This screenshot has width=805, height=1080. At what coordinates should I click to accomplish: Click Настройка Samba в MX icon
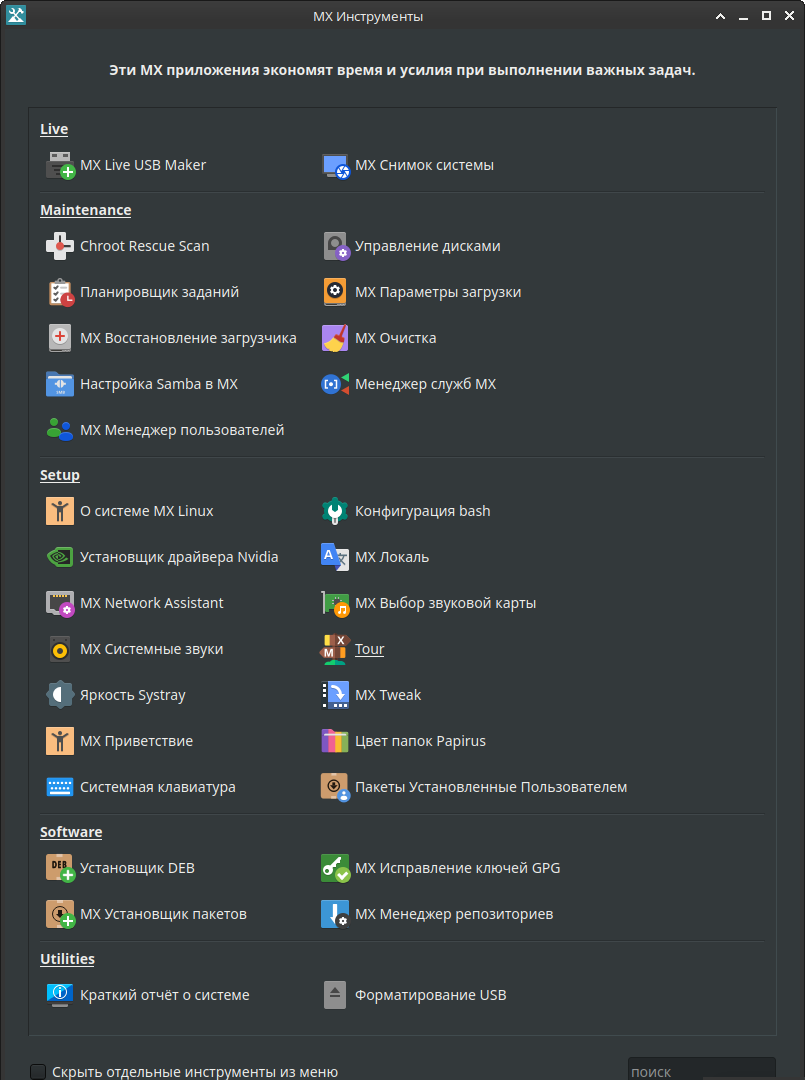click(x=60, y=384)
